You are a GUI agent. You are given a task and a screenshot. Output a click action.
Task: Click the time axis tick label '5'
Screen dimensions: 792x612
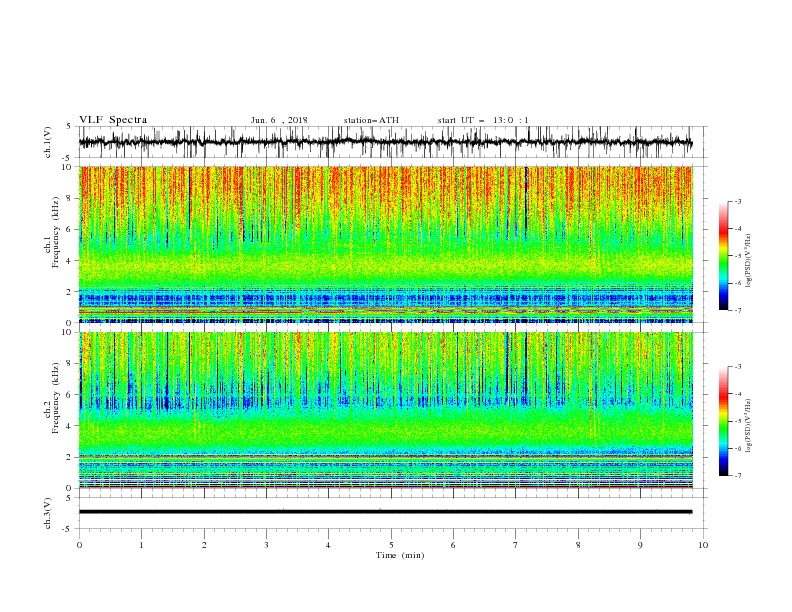point(391,545)
